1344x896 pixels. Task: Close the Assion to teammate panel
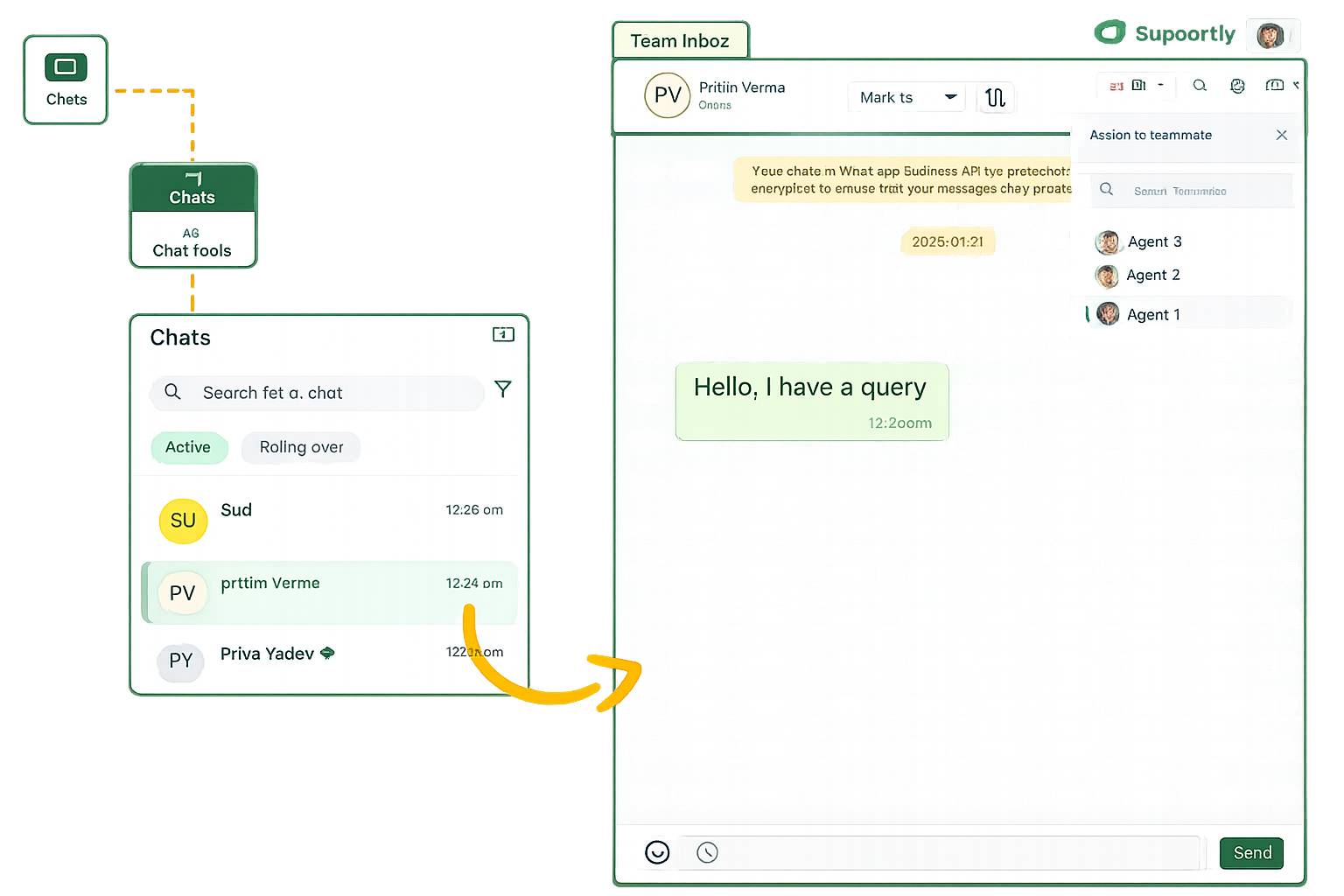coord(1281,135)
